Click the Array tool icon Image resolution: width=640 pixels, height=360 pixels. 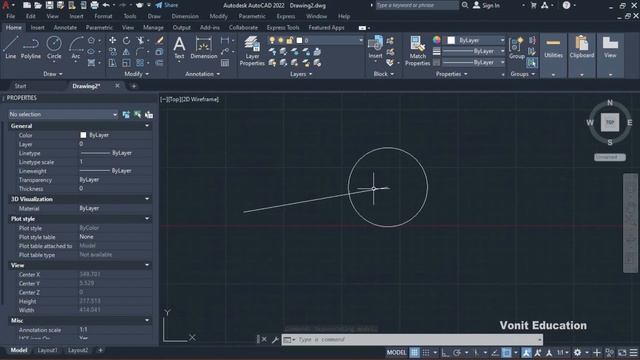(140, 63)
